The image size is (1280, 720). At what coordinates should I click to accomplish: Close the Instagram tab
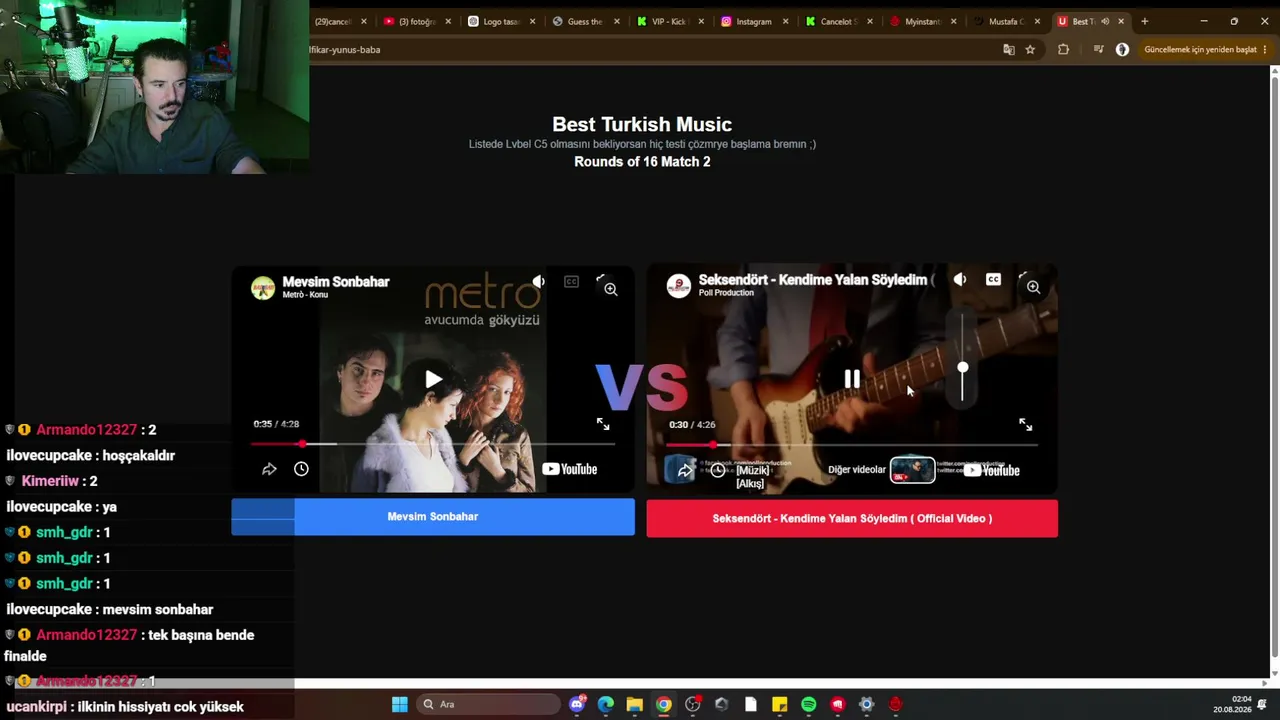[785, 21]
